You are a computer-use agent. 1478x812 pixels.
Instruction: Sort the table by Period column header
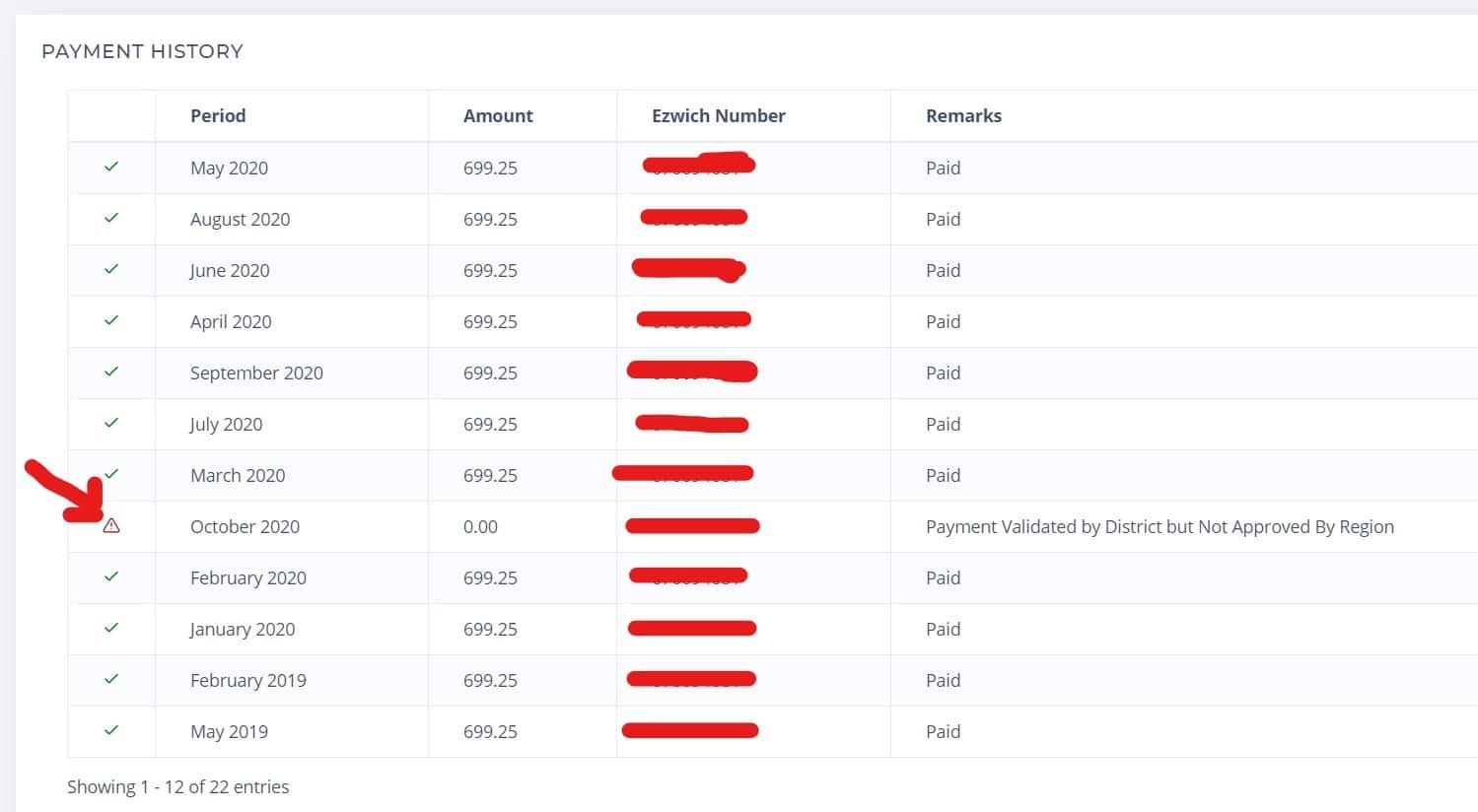(218, 115)
